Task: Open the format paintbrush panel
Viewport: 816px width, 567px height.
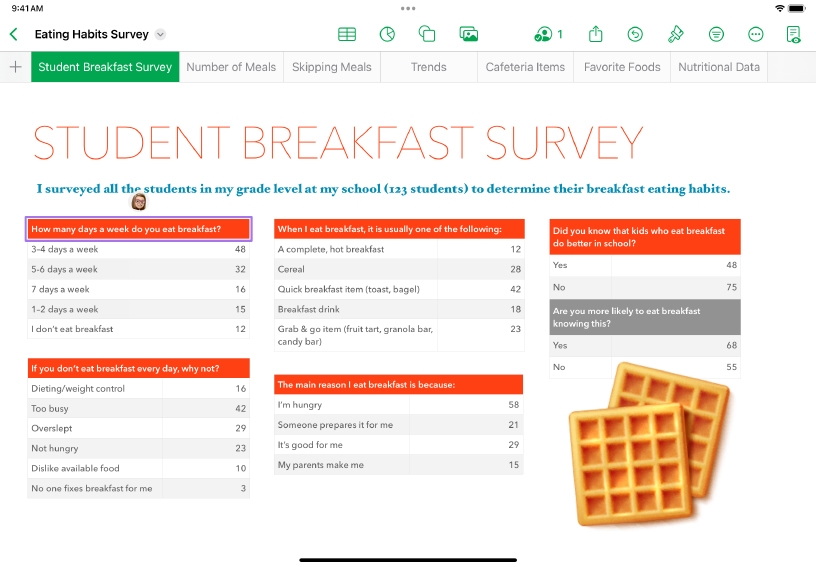Action: (x=676, y=34)
